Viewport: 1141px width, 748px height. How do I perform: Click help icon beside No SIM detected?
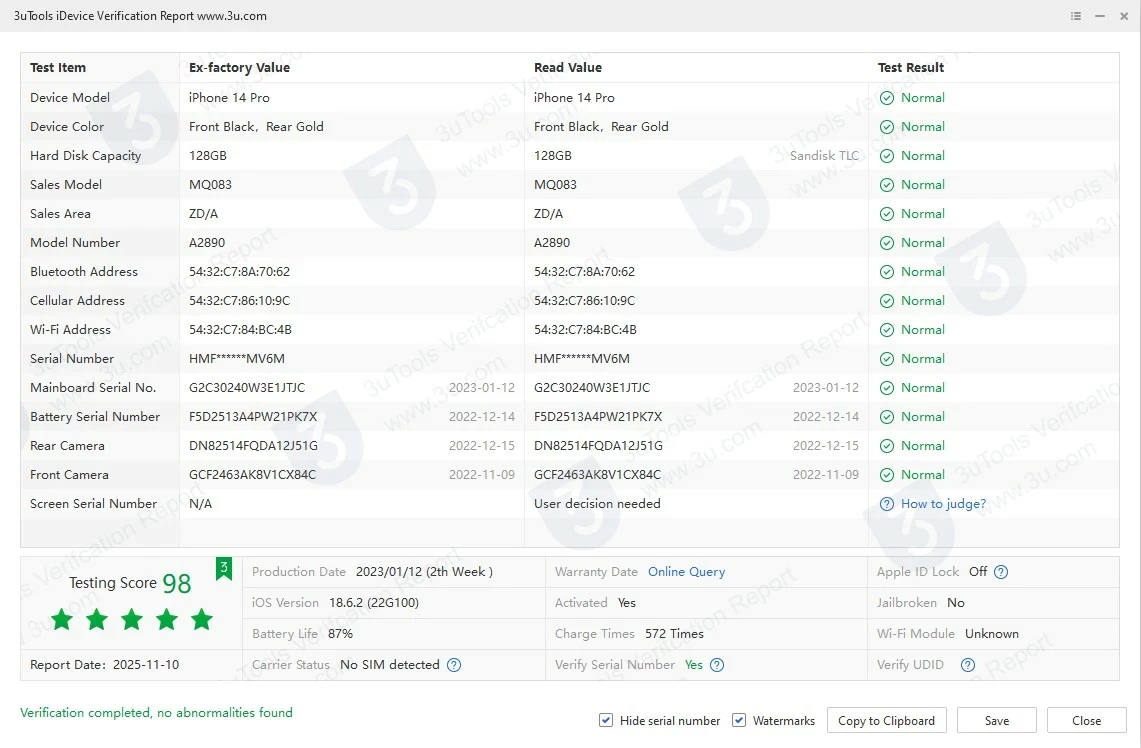click(x=454, y=665)
